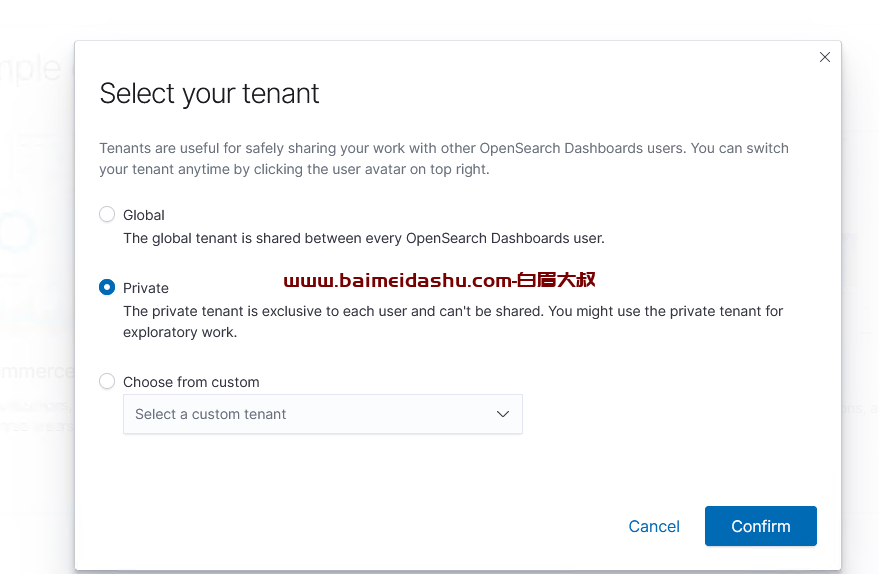Select the Global tenant radio button
The width and height of the screenshot is (879, 574).
point(107,214)
